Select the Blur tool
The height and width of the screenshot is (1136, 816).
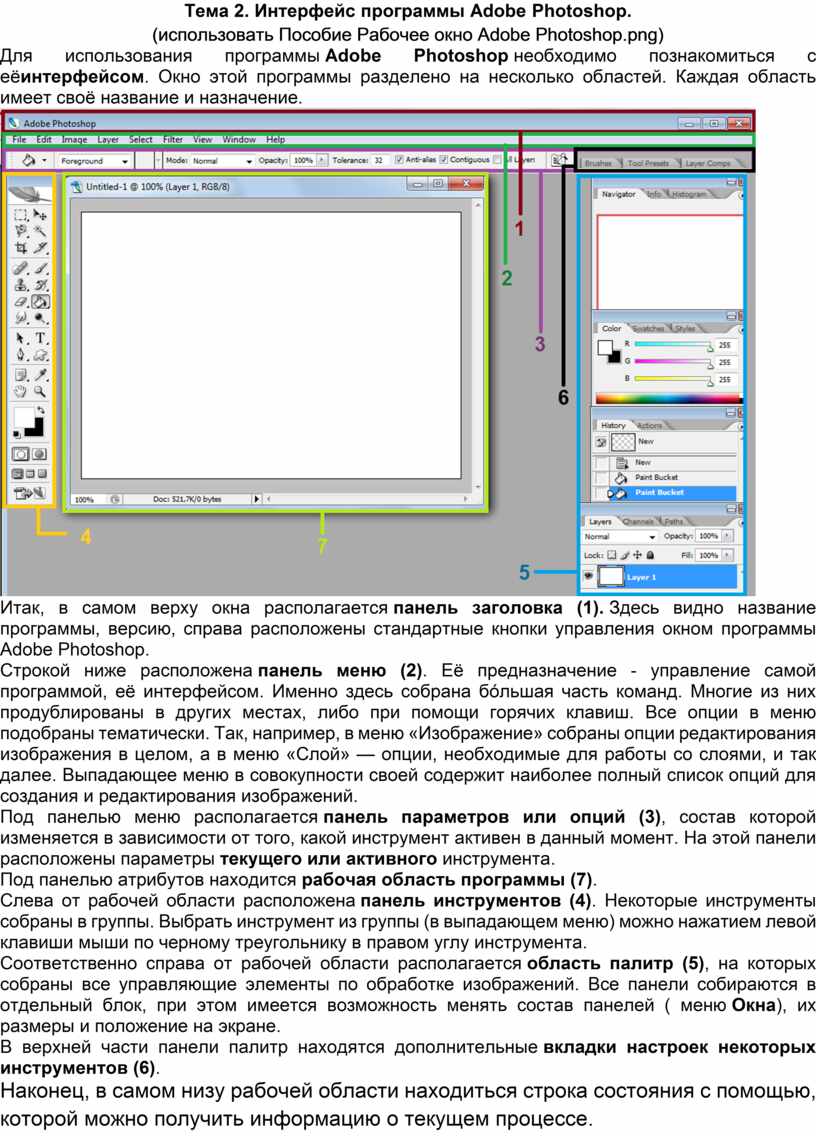[x=21, y=317]
